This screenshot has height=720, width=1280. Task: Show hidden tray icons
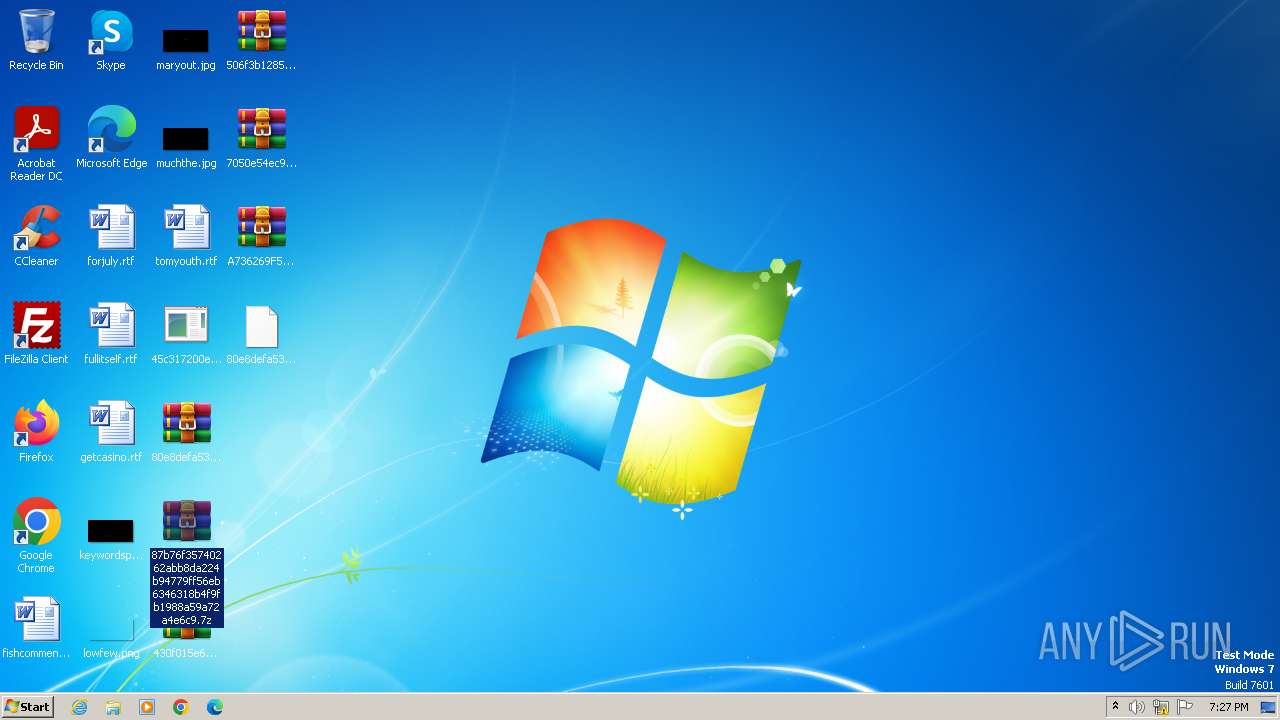(x=1115, y=707)
